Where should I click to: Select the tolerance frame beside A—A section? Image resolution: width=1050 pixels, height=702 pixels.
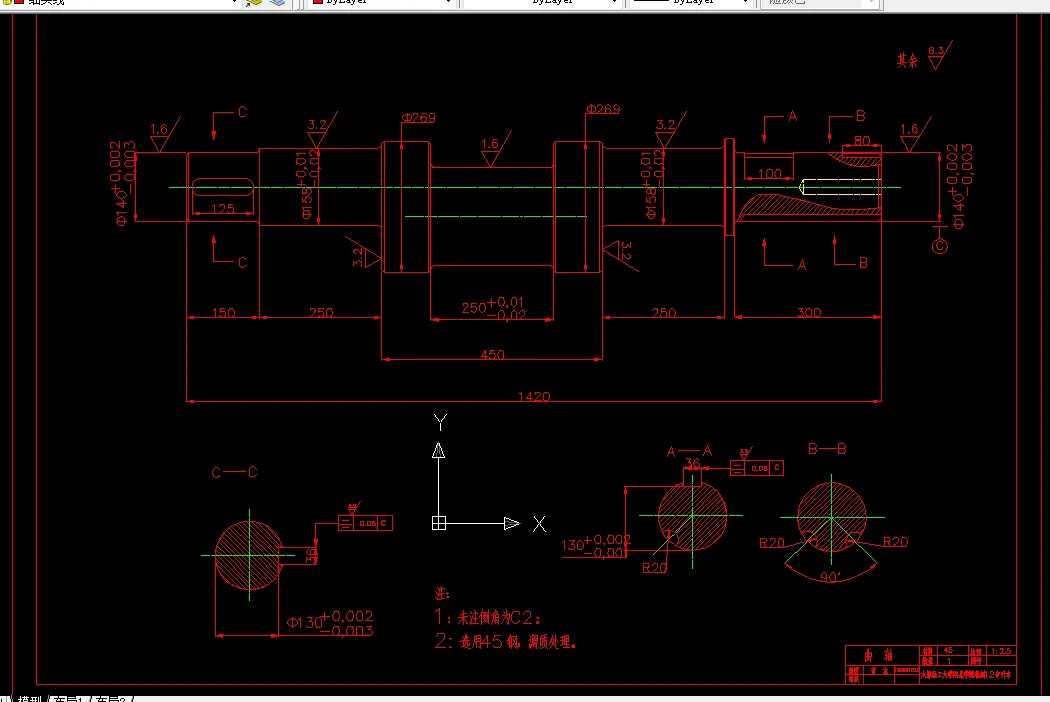pos(757,468)
